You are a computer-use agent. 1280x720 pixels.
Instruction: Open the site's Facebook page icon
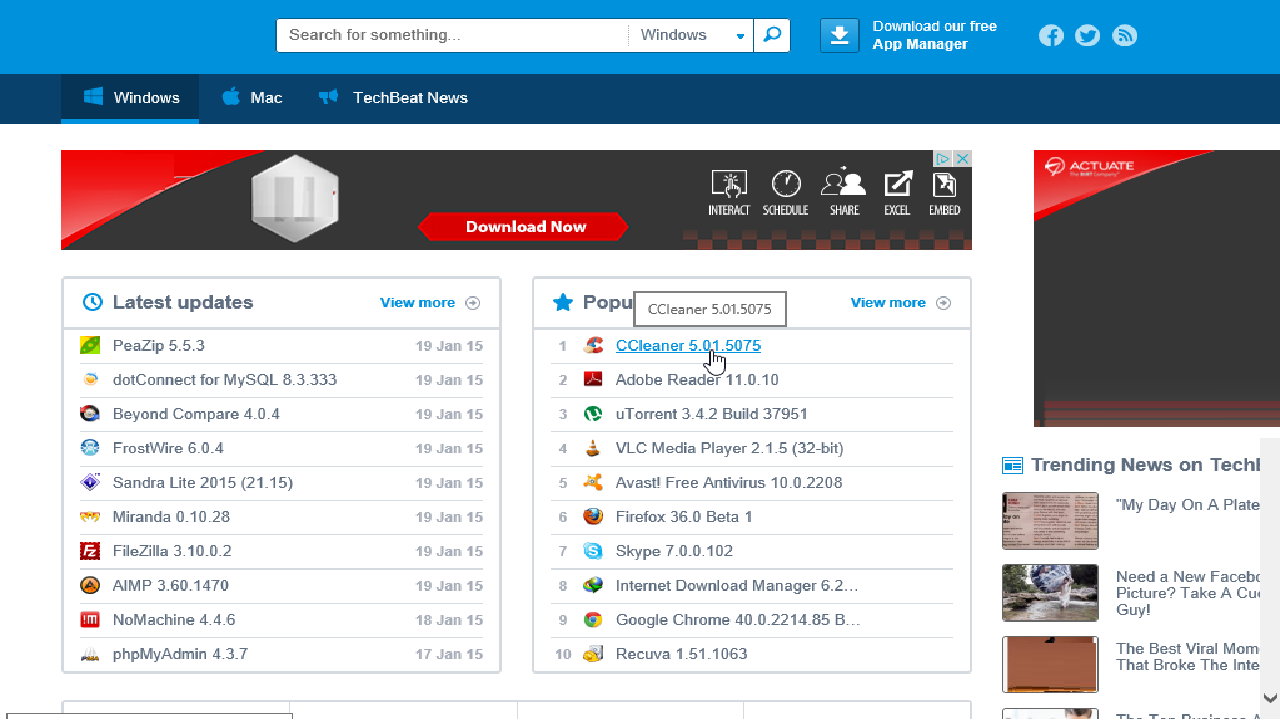[1051, 35]
